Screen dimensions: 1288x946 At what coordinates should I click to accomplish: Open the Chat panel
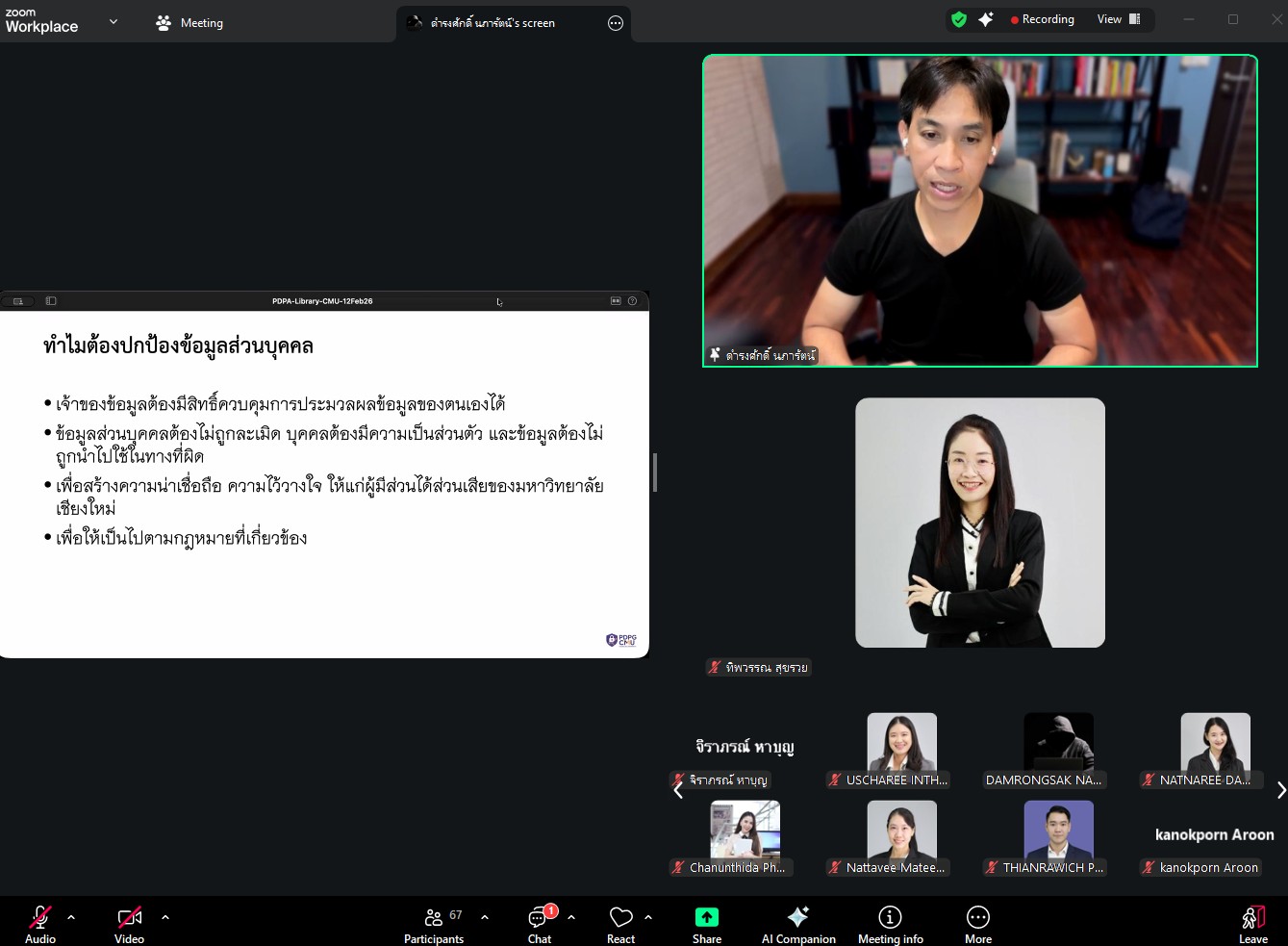(x=539, y=923)
